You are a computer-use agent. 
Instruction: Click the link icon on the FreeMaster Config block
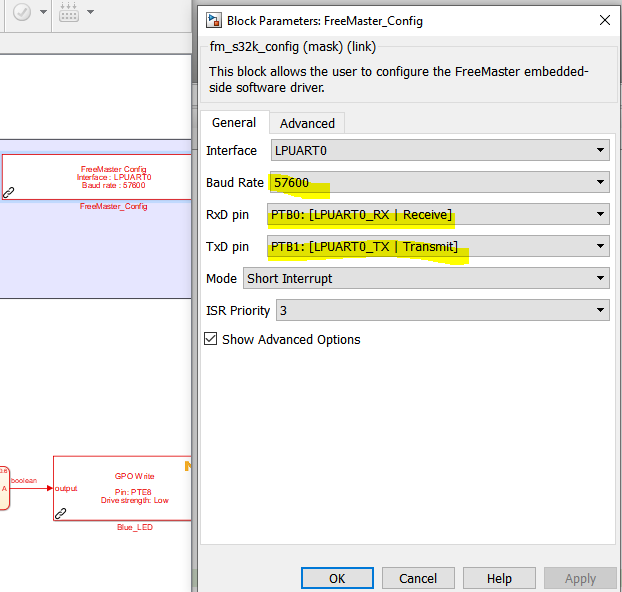[x=9, y=192]
